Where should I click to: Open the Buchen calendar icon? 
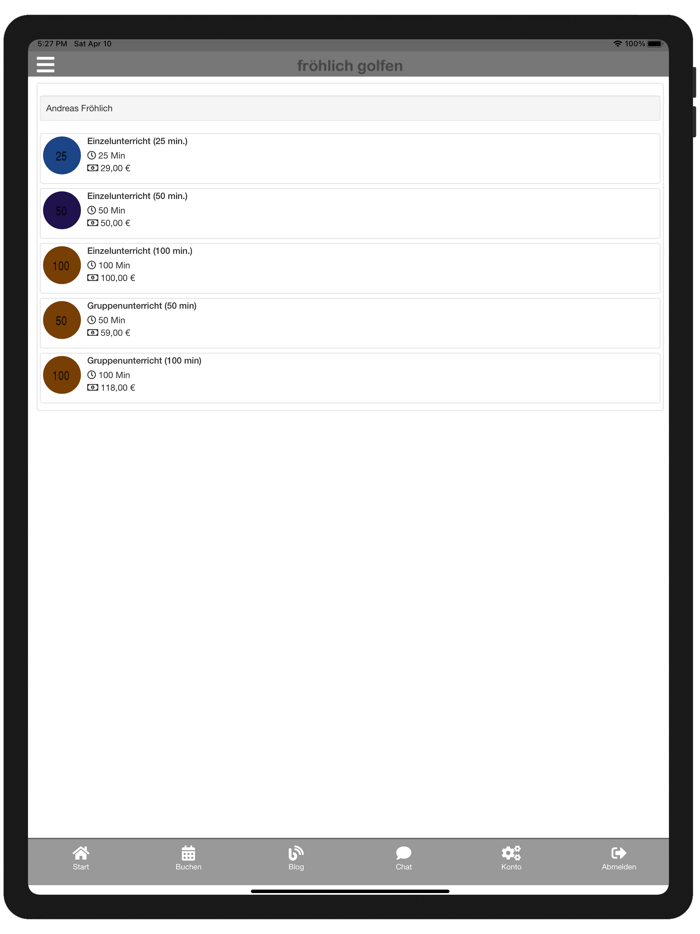tap(188, 852)
